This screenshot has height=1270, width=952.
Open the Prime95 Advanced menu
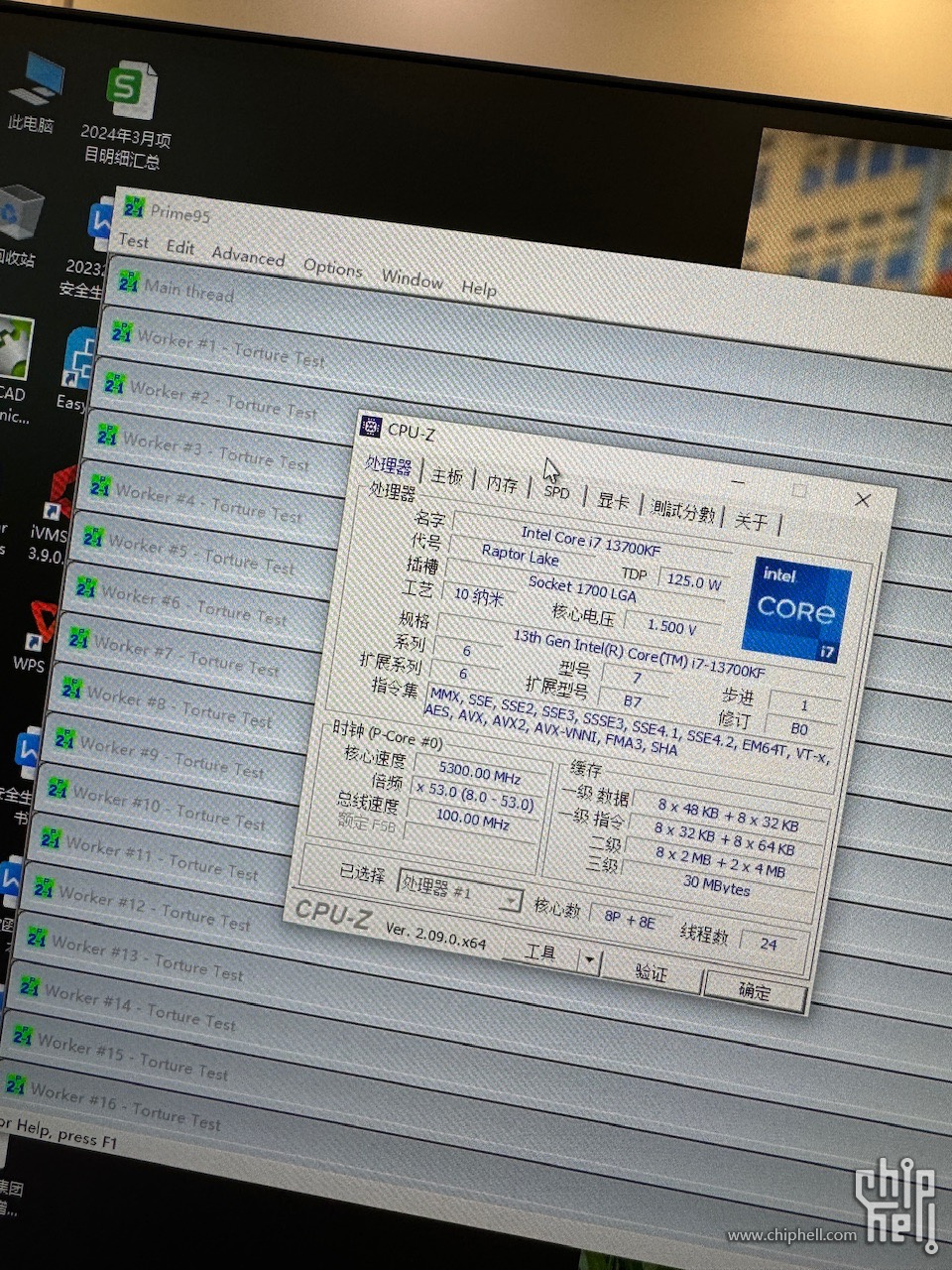click(x=249, y=257)
